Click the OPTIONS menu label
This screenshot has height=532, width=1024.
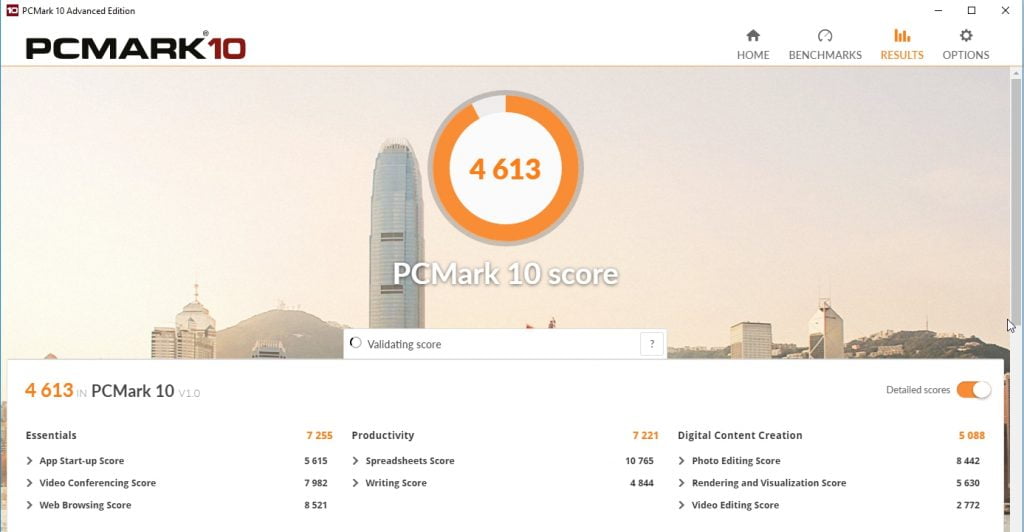click(x=966, y=55)
